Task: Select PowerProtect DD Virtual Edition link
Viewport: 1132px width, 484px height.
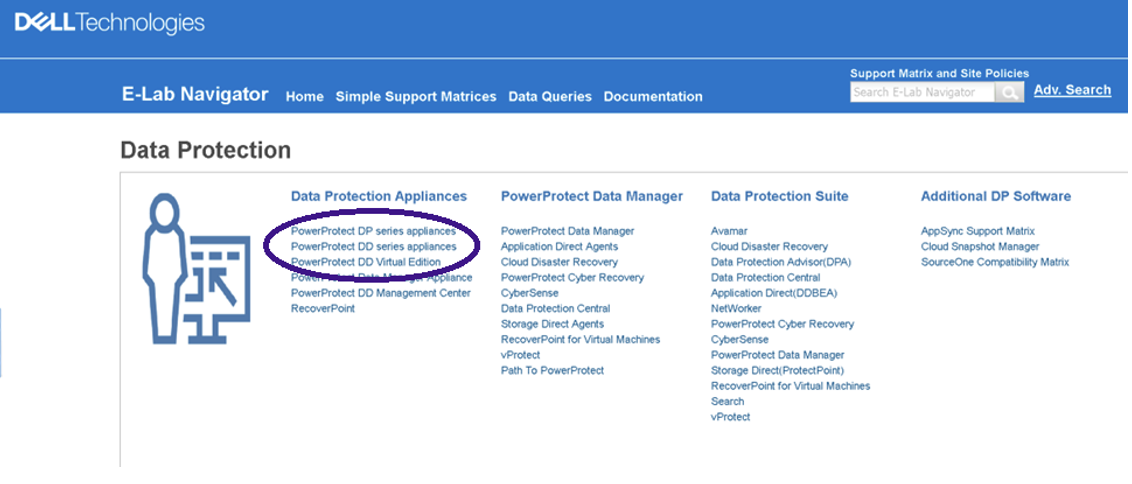Action: pyautogui.click(x=365, y=262)
